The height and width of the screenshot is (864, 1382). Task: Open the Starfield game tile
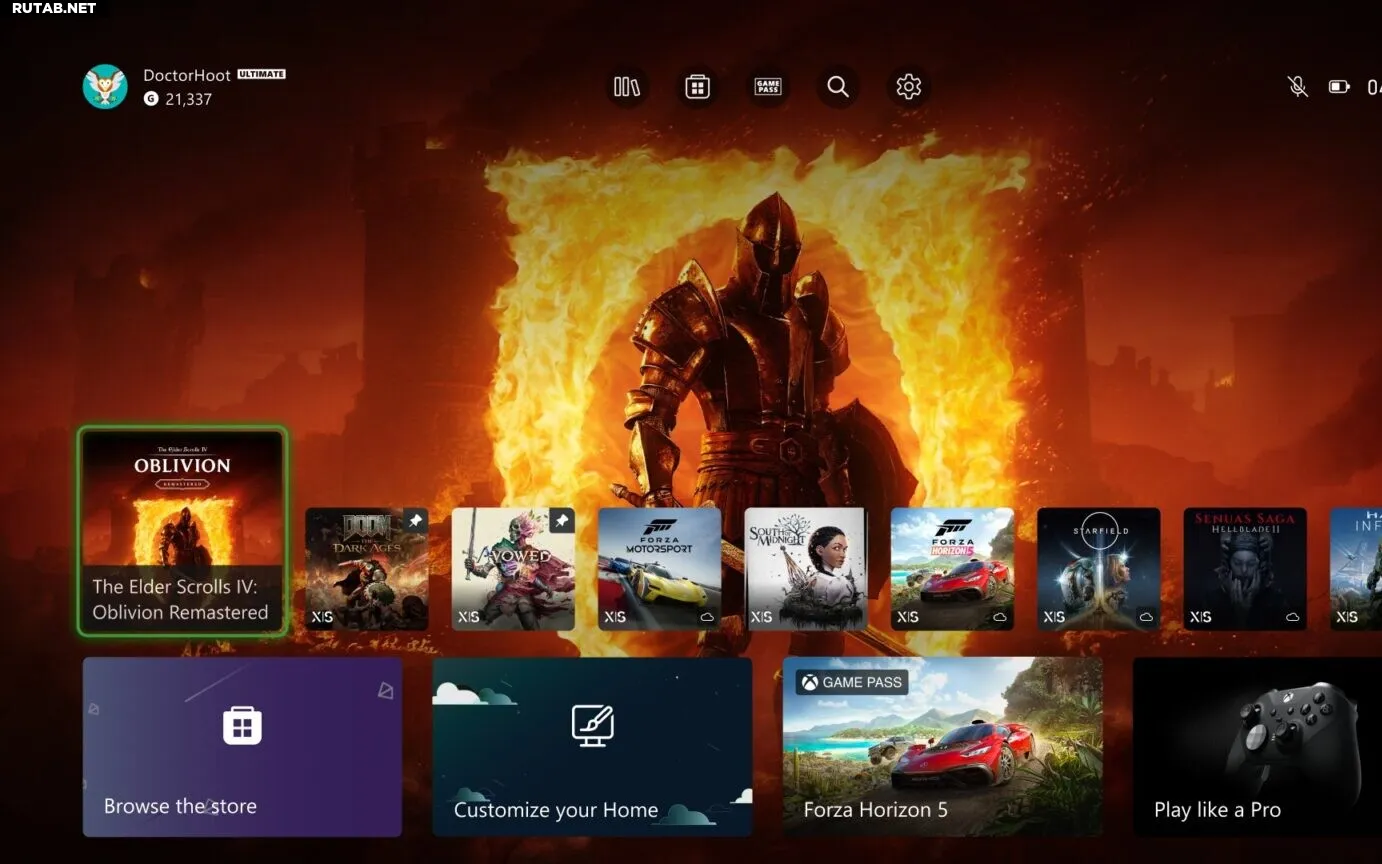1099,569
